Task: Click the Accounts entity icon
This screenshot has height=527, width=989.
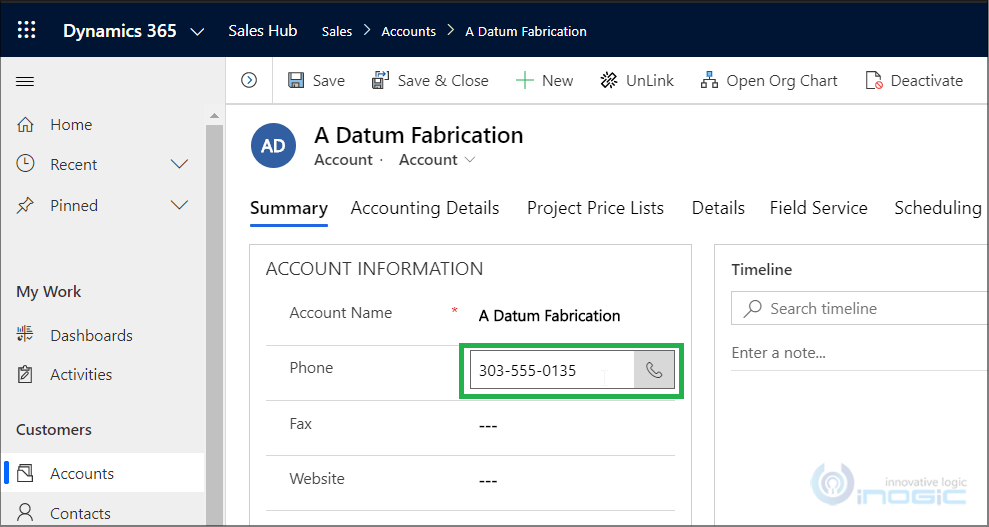Action: [x=25, y=473]
